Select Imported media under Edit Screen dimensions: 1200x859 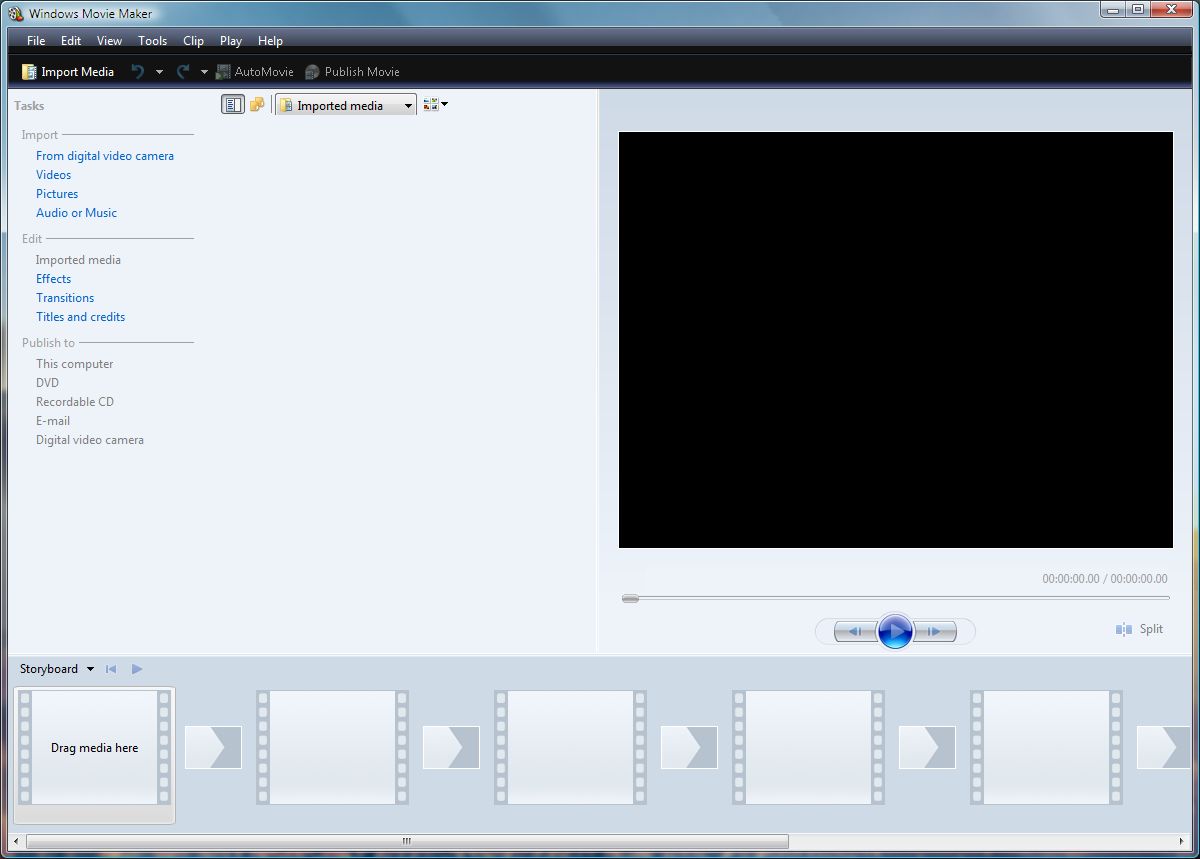(x=78, y=260)
